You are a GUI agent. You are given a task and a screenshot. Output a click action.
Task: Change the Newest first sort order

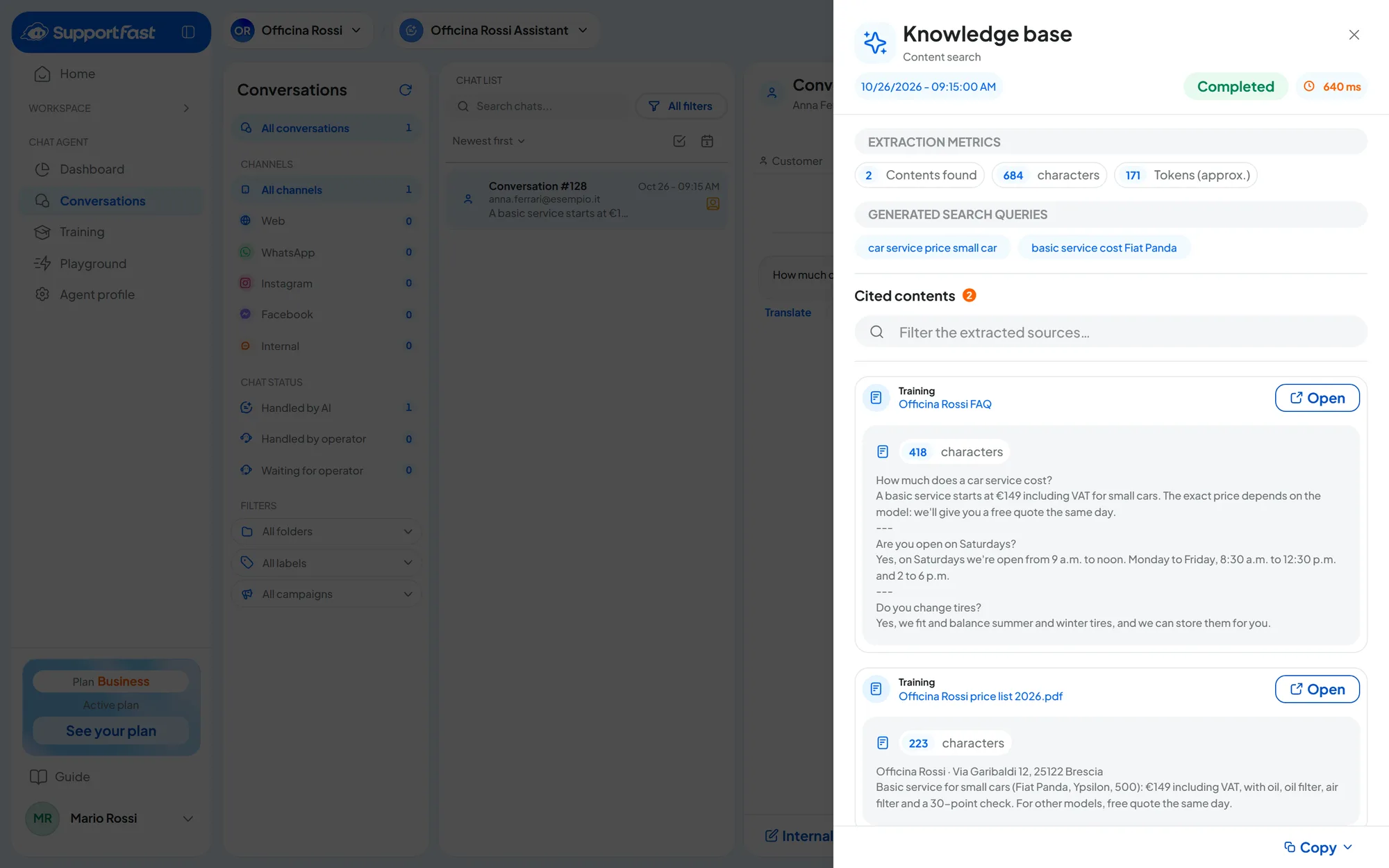coord(488,141)
